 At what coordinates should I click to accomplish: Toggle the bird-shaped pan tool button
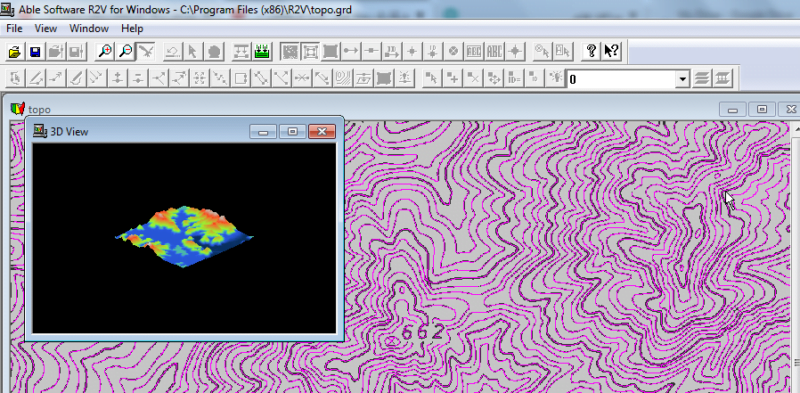146,51
